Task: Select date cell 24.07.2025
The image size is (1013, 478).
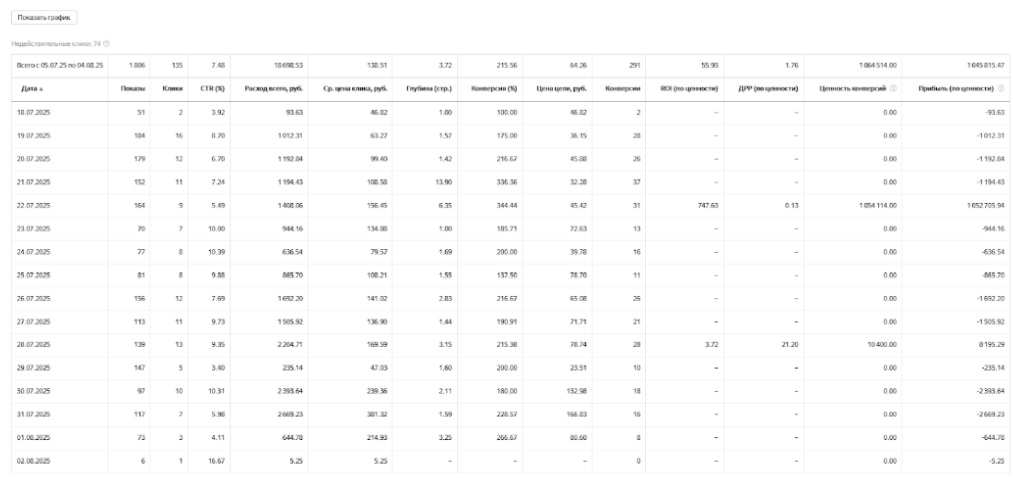Action: [33, 252]
